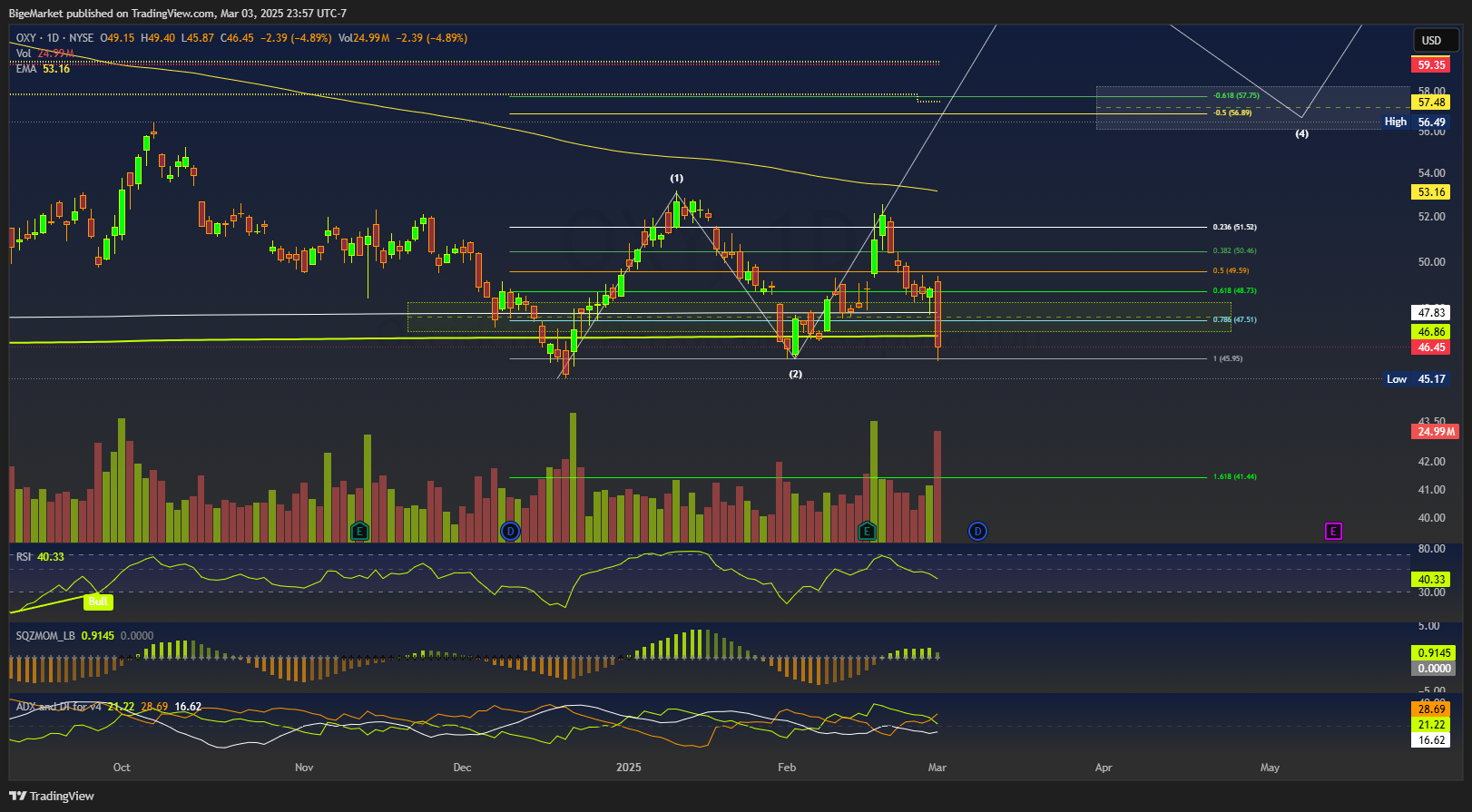Select the Vol indicator legend

[x=45, y=54]
